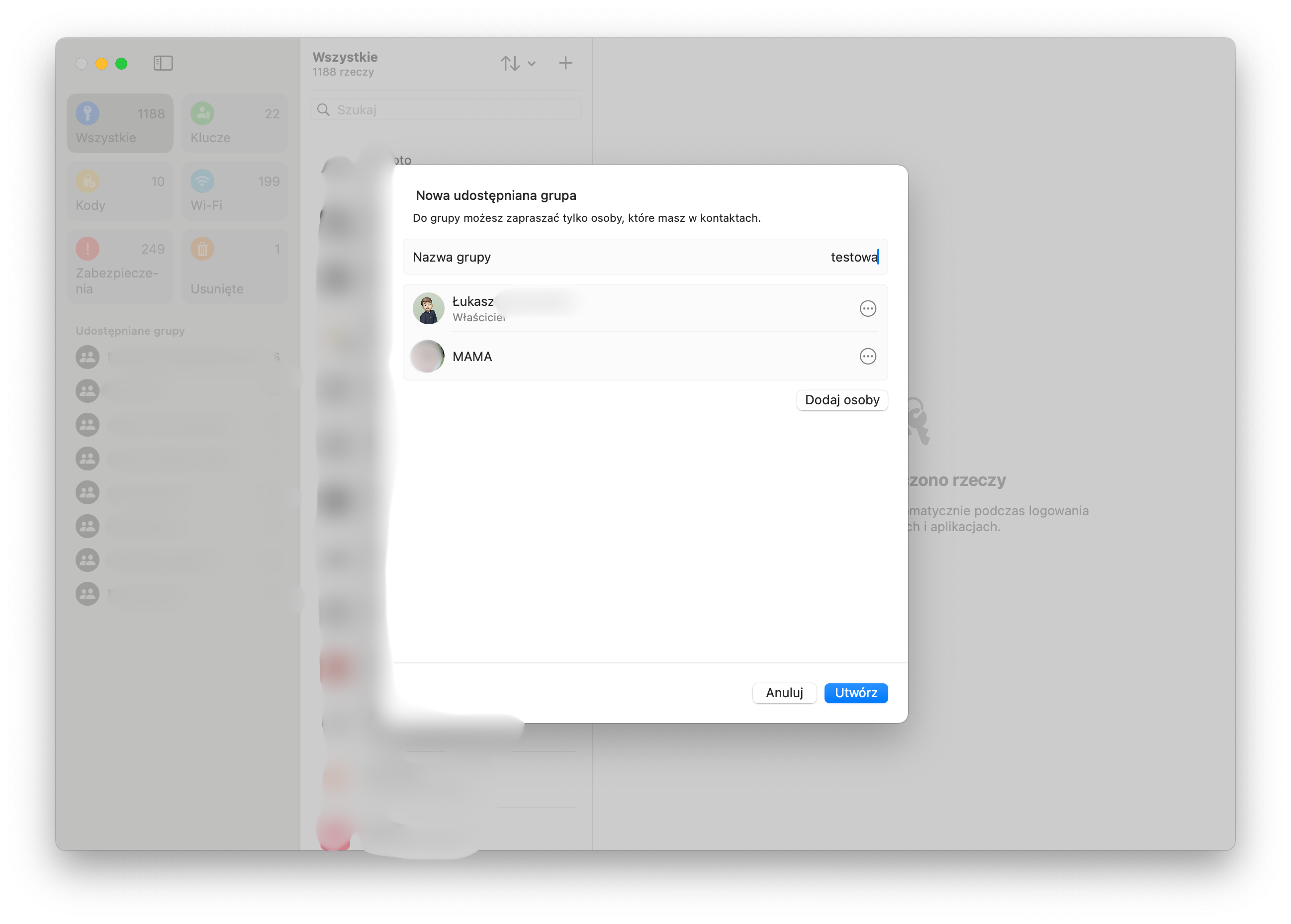The height and width of the screenshot is (924, 1291).
Task: Open the Zabezpieczenia security category
Action: click(x=120, y=266)
